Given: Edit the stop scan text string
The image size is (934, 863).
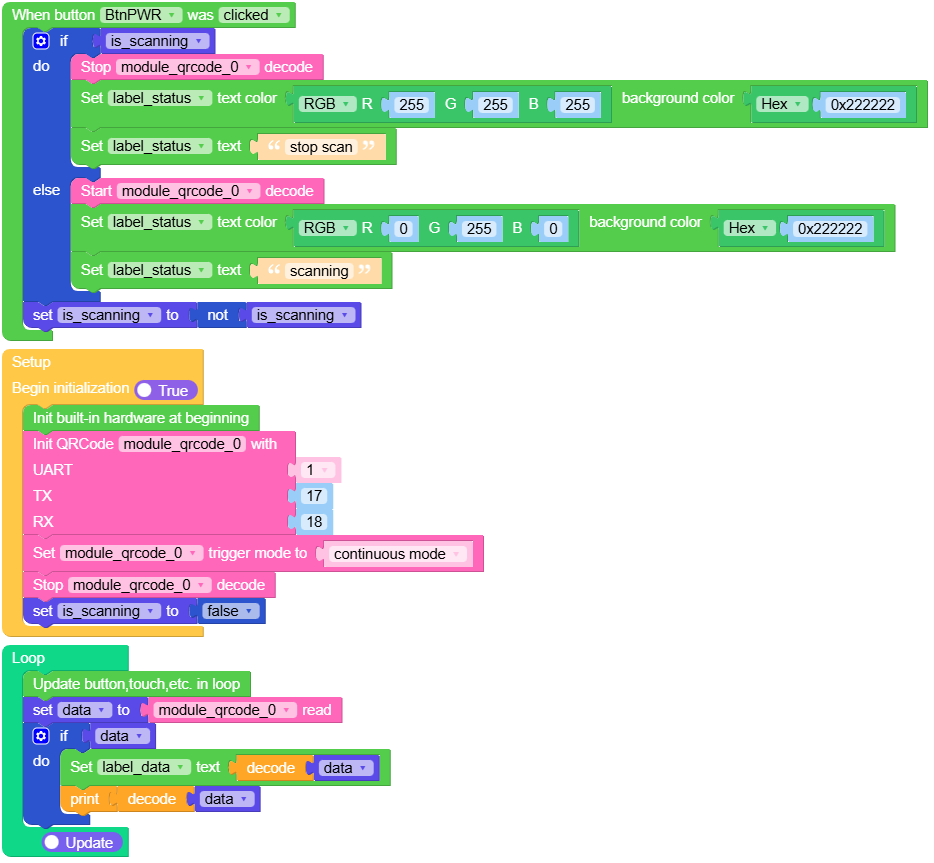Looking at the screenshot, I should 321,147.
